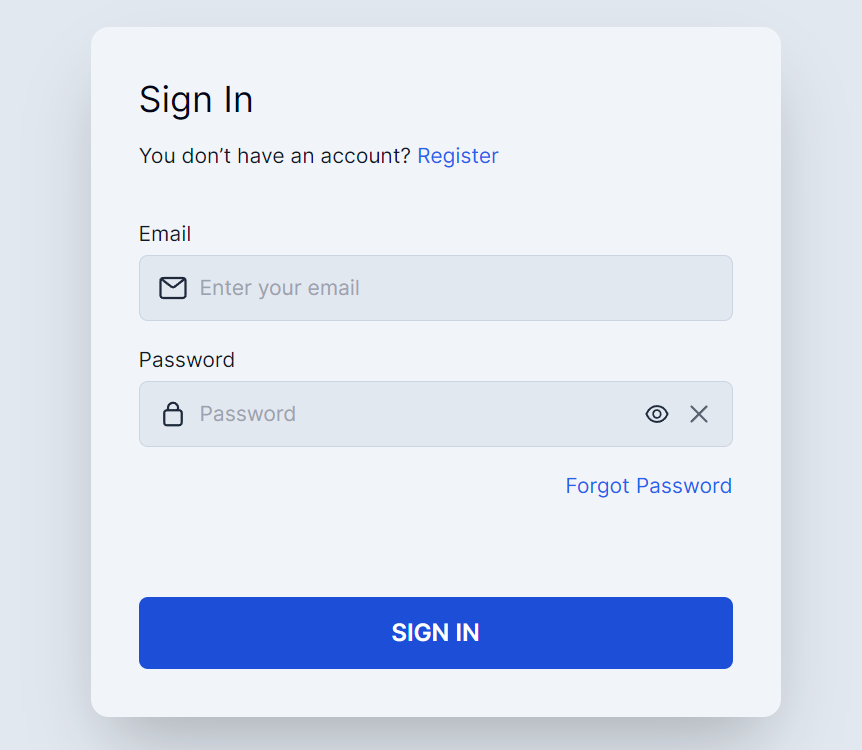This screenshot has width=862, height=750.
Task: Open the Register link
Action: pyautogui.click(x=458, y=156)
